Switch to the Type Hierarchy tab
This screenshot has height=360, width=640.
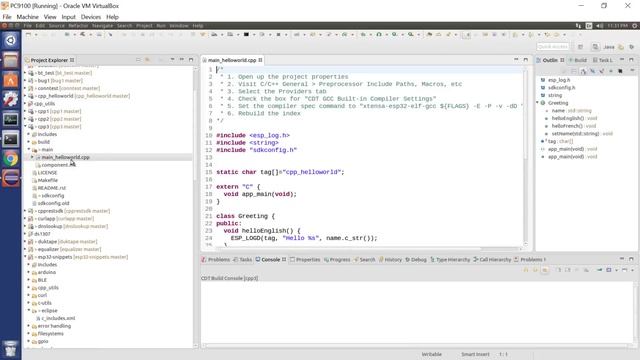[x=450, y=260]
